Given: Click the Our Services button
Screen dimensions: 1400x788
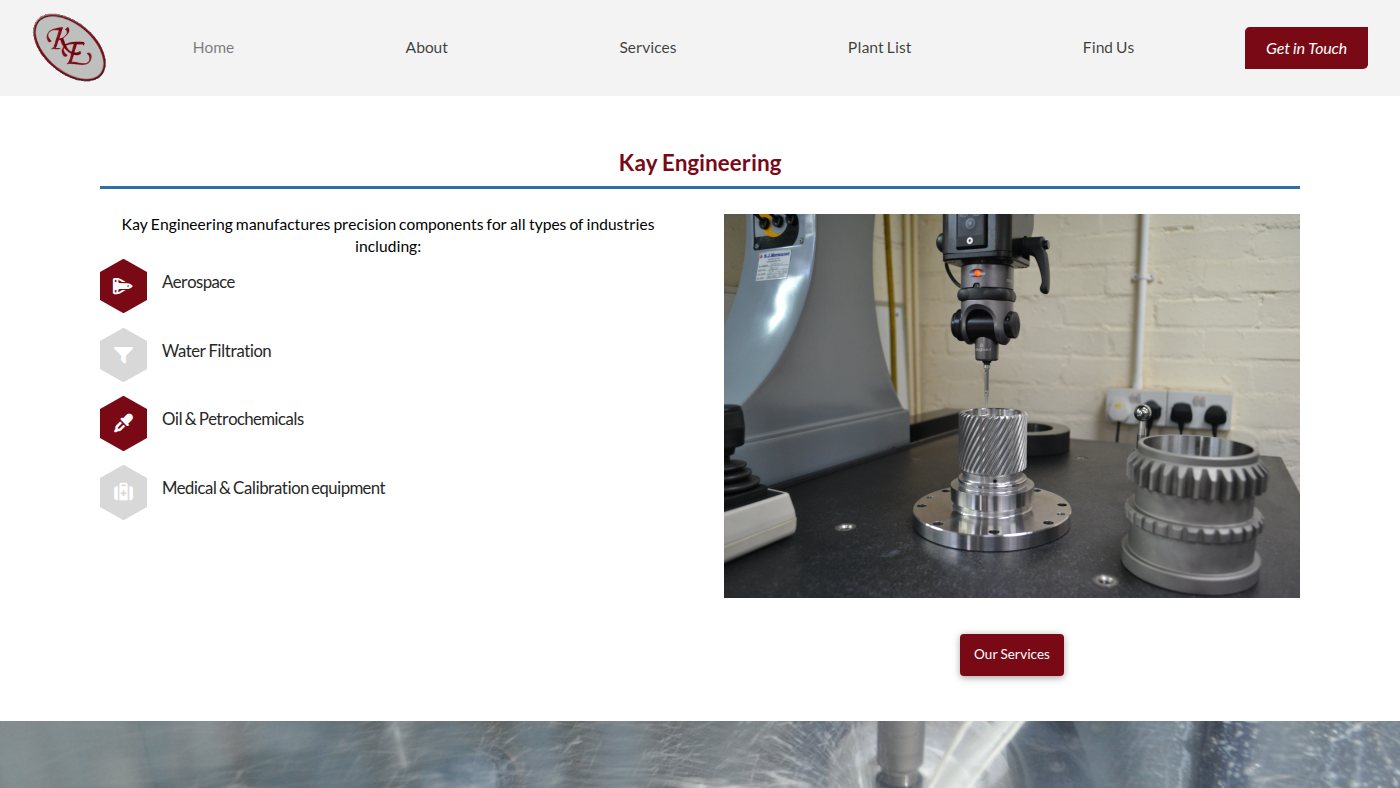Looking at the screenshot, I should coord(1012,654).
